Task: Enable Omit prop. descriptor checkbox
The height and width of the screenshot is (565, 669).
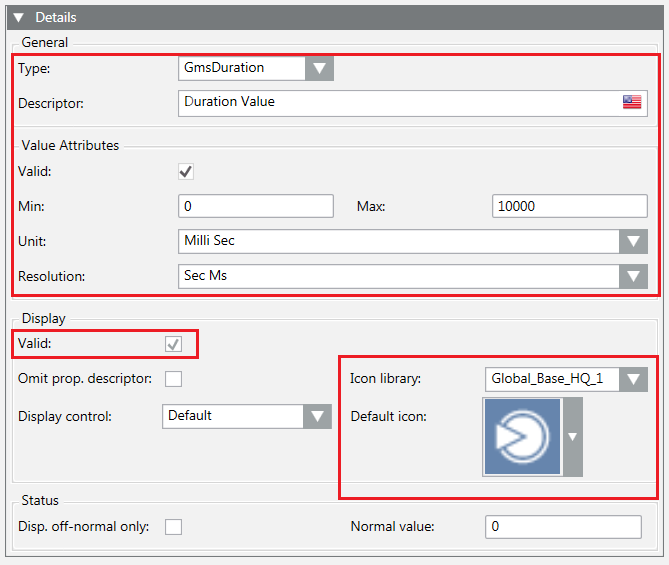Action: coord(174,379)
